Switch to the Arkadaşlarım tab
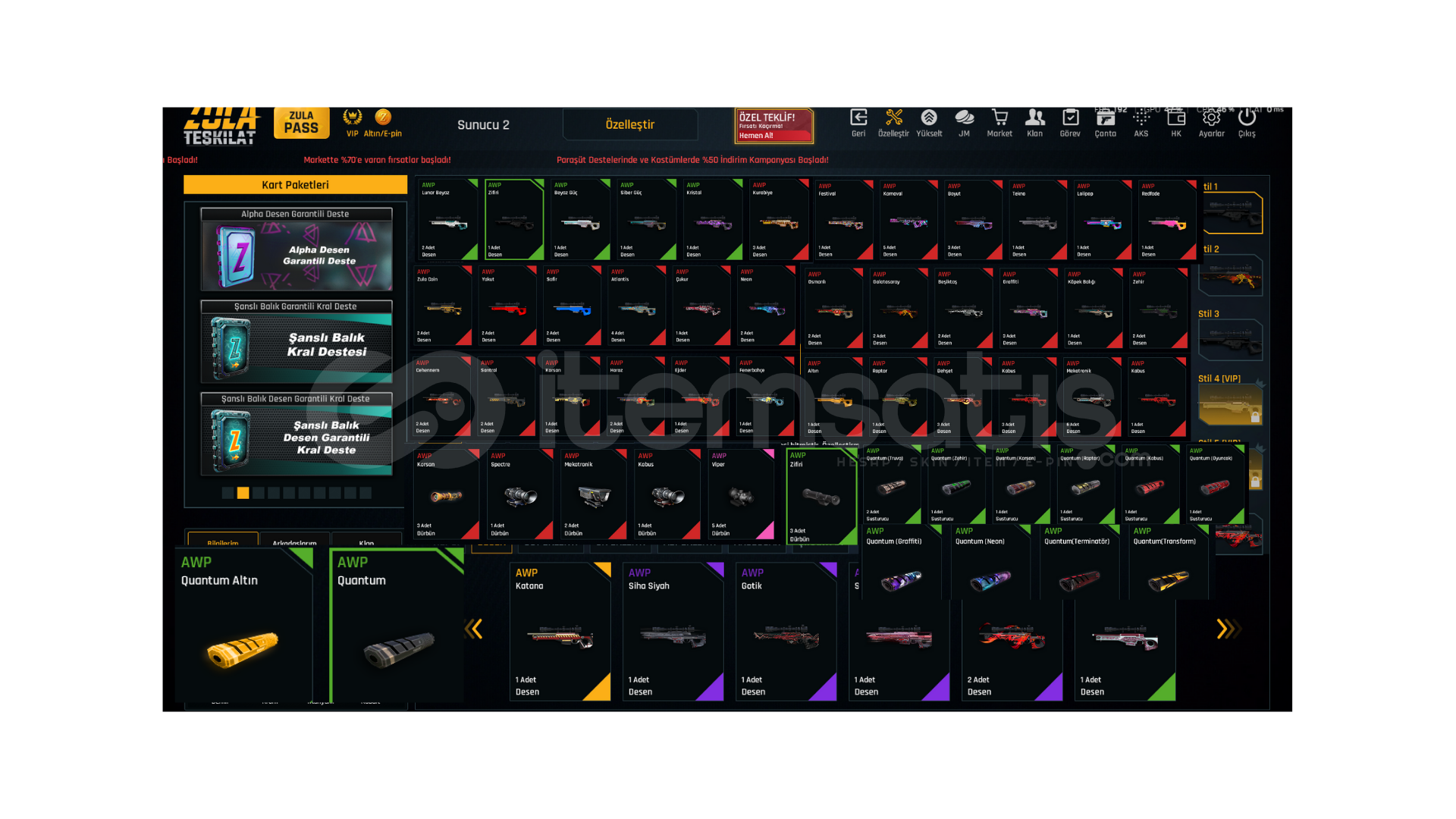 pyautogui.click(x=294, y=540)
